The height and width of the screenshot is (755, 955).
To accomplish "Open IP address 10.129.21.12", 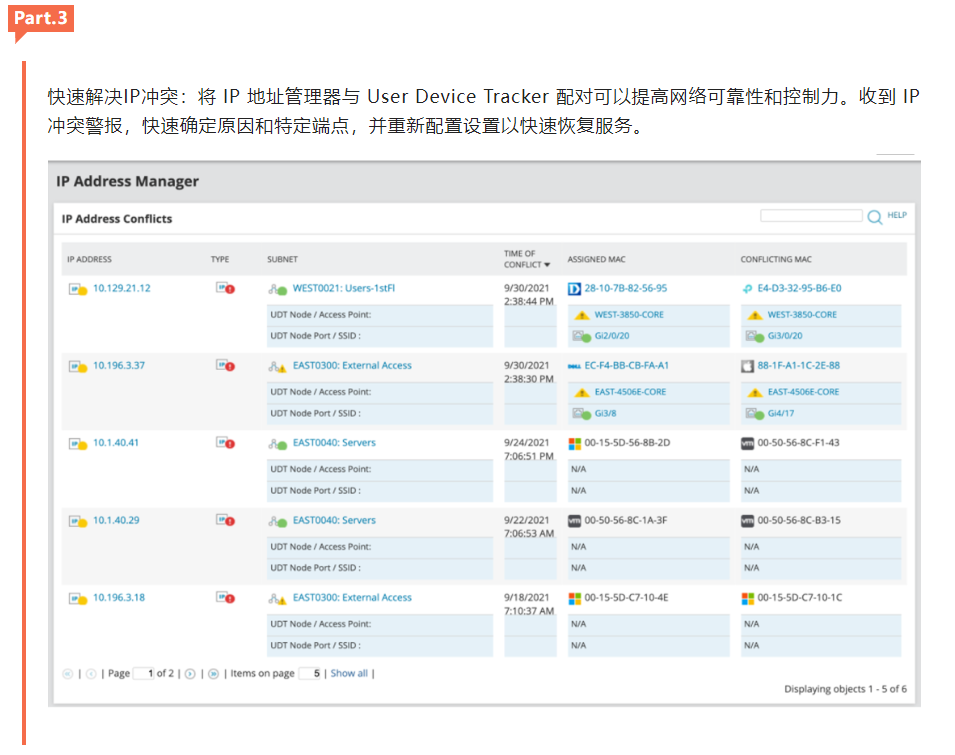I will (122, 288).
